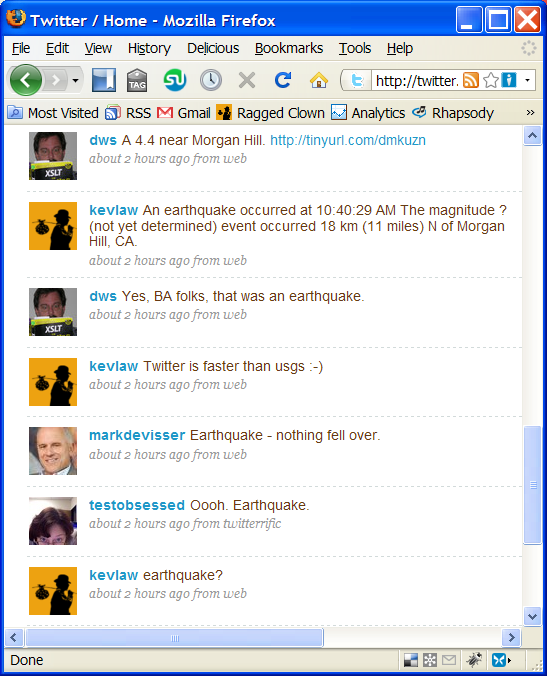Open the back/forward history dropdown arrow

[75, 81]
